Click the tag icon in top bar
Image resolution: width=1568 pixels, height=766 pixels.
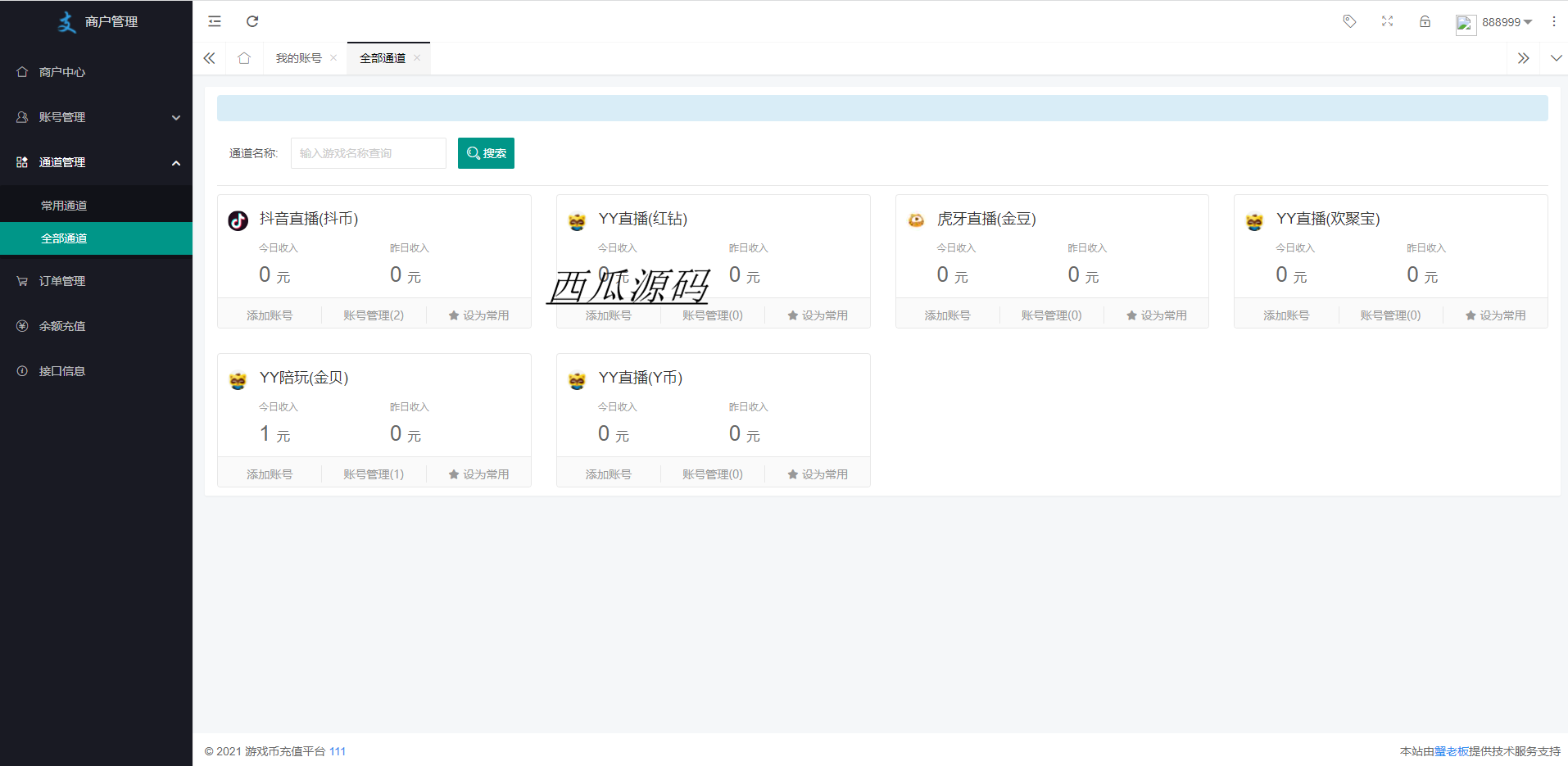coord(1349,21)
